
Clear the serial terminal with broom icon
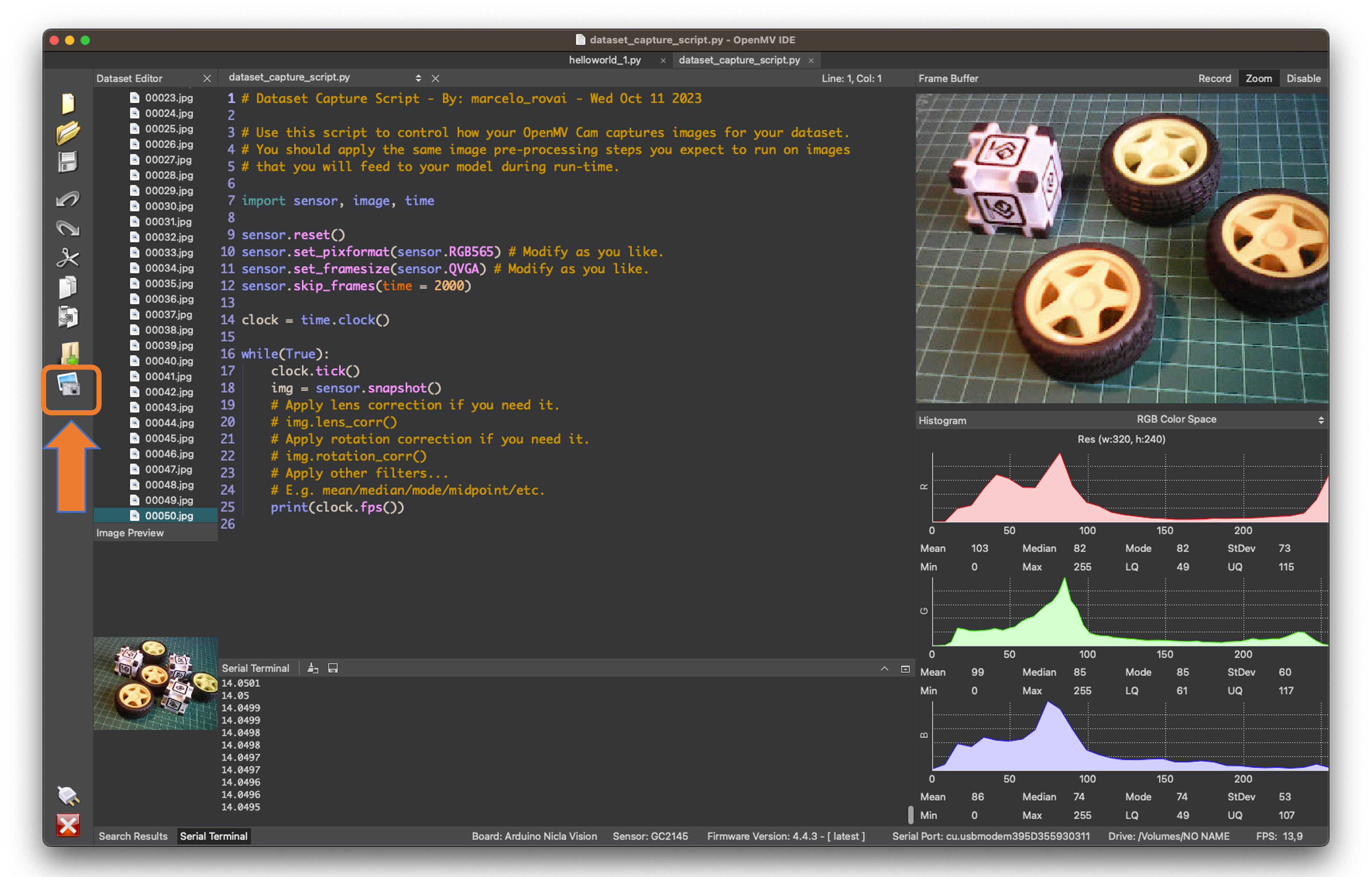[x=313, y=668]
